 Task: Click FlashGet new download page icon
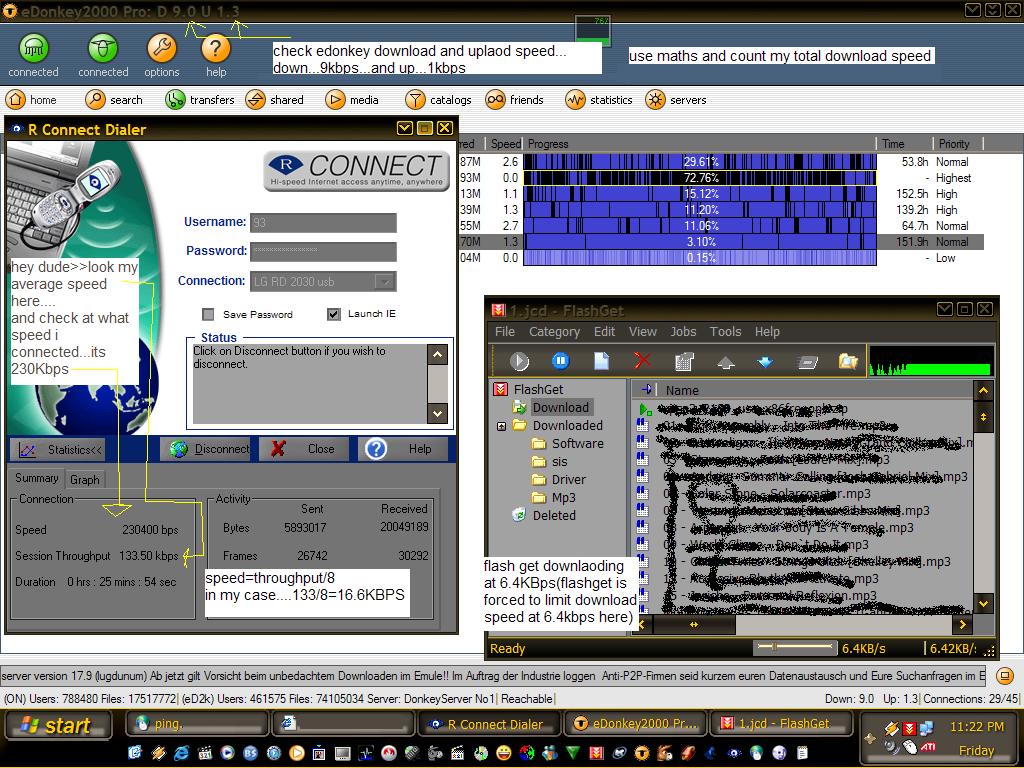[601, 361]
